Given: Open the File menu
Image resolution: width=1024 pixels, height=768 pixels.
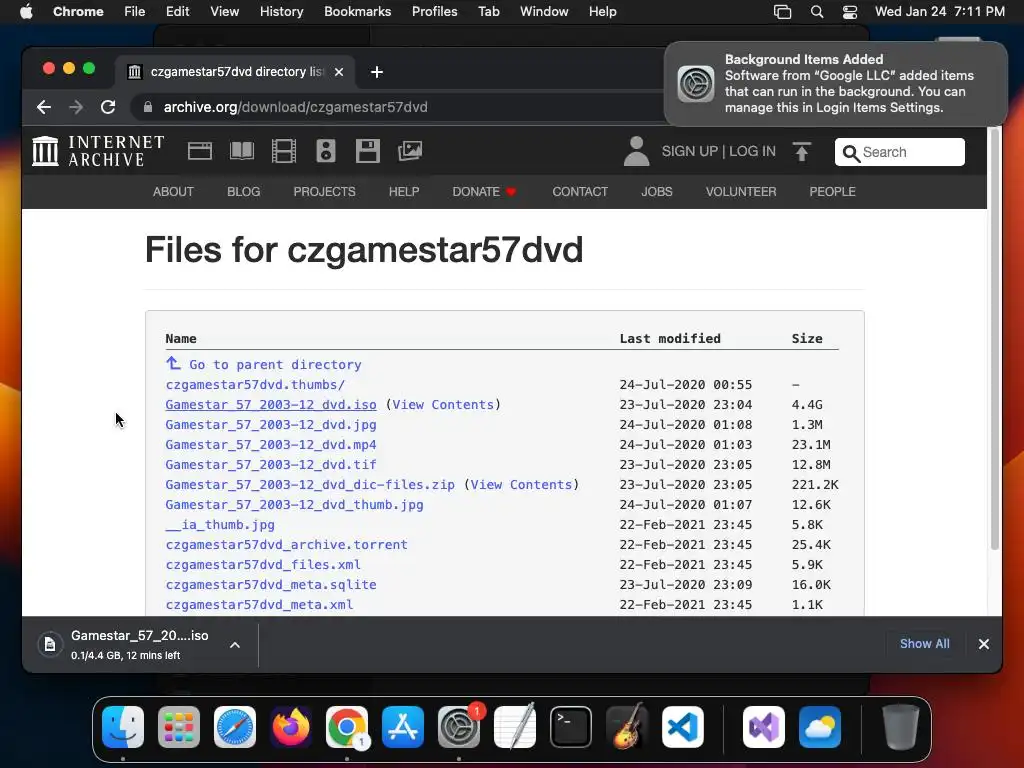Looking at the screenshot, I should 135,12.
